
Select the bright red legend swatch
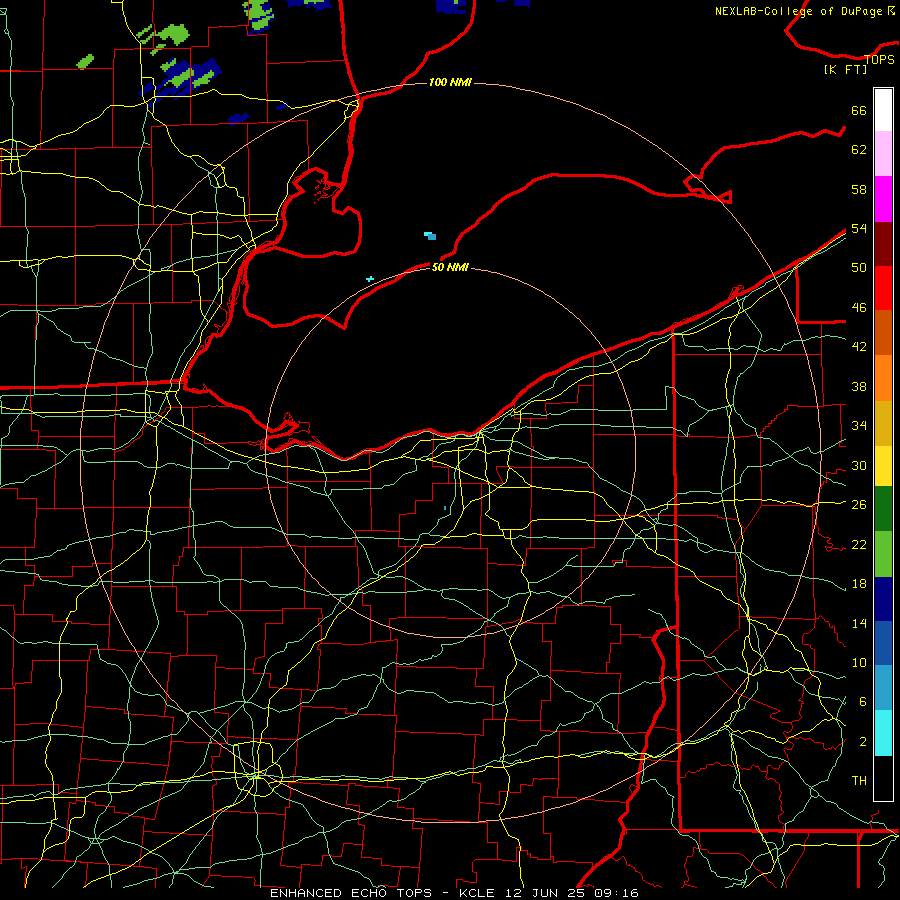tap(883, 288)
